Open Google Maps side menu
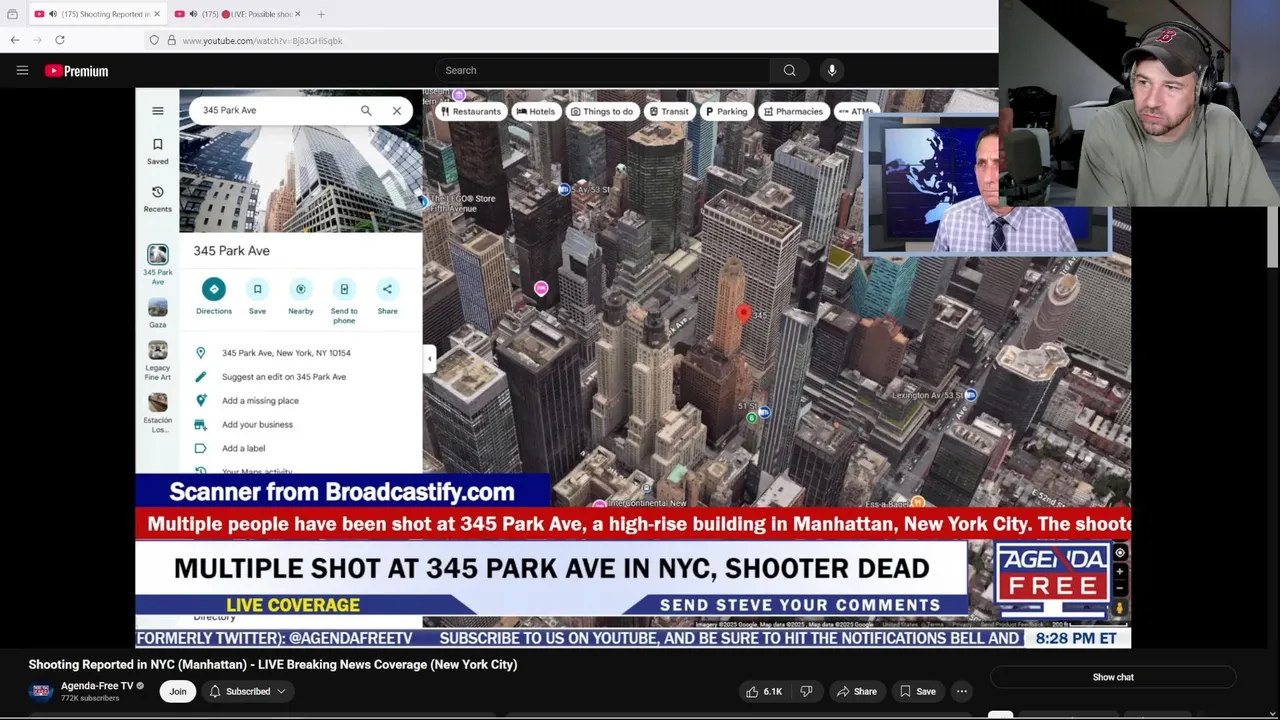The image size is (1280, 720). (158, 111)
